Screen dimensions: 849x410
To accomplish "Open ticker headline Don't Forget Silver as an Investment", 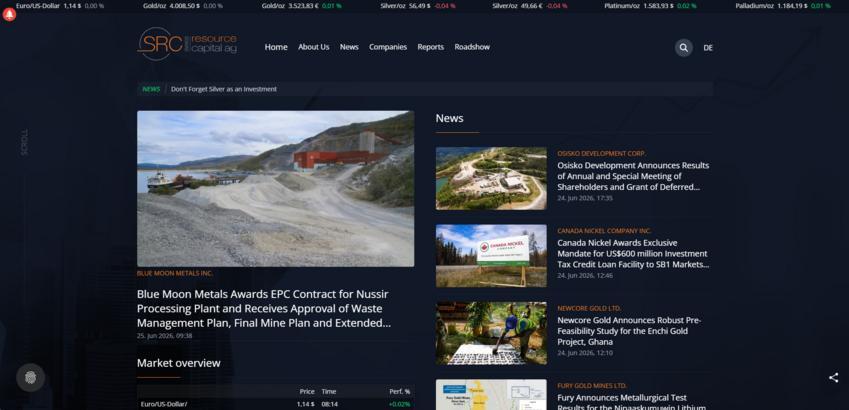I will coord(224,89).
